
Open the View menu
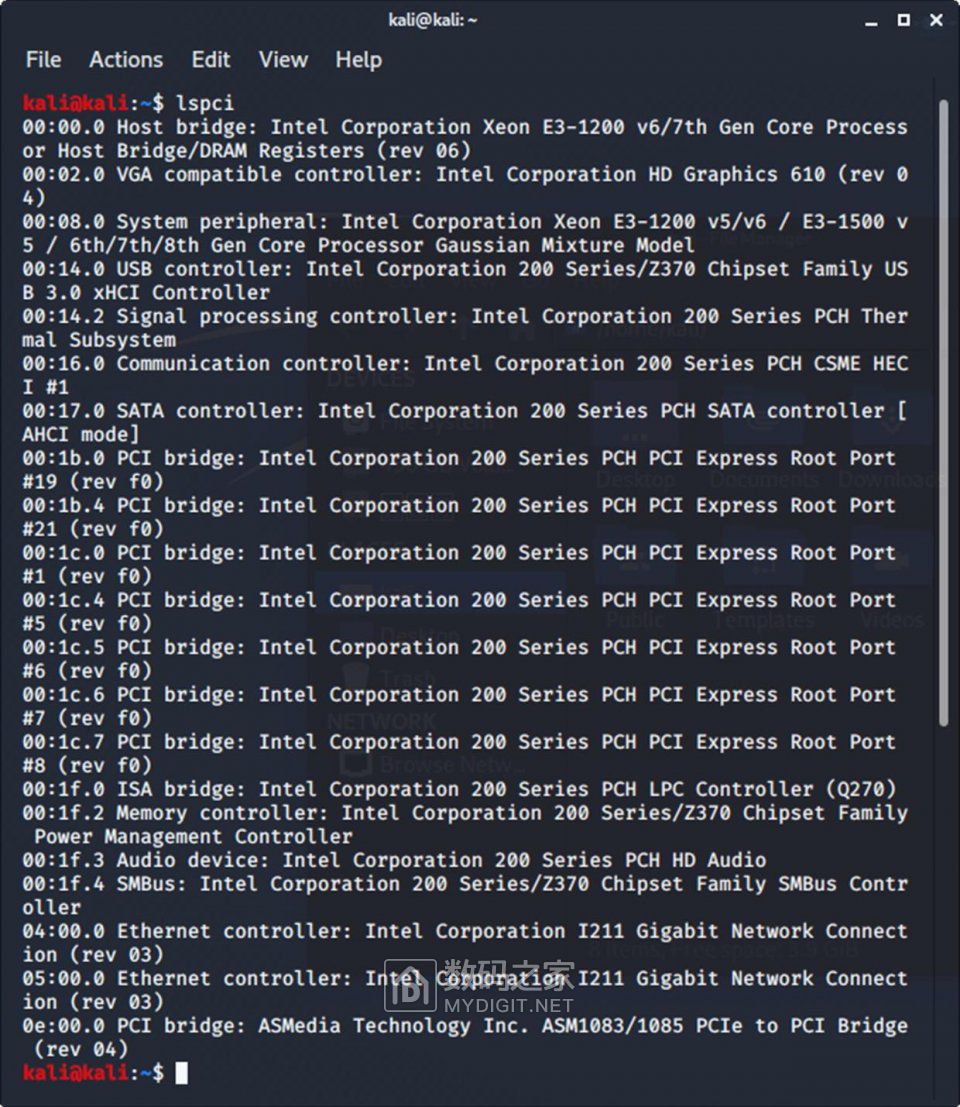point(283,60)
